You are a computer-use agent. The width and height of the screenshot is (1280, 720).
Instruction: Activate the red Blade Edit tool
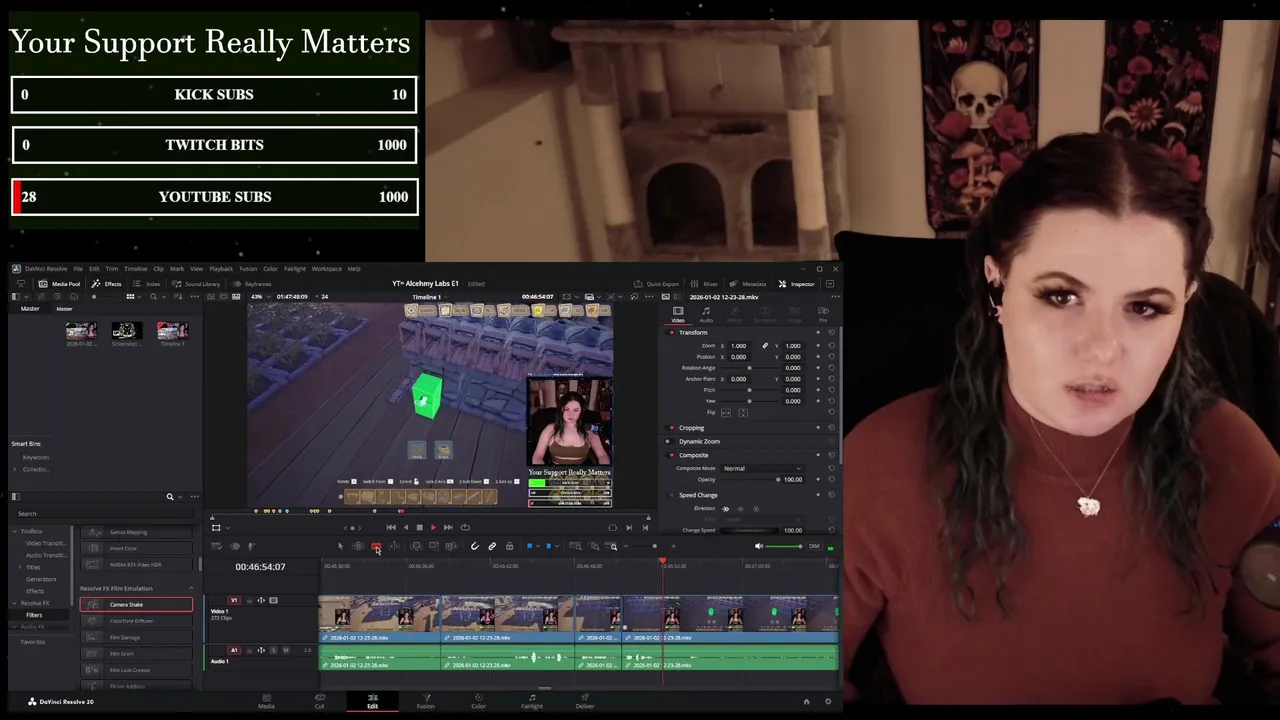click(x=376, y=546)
